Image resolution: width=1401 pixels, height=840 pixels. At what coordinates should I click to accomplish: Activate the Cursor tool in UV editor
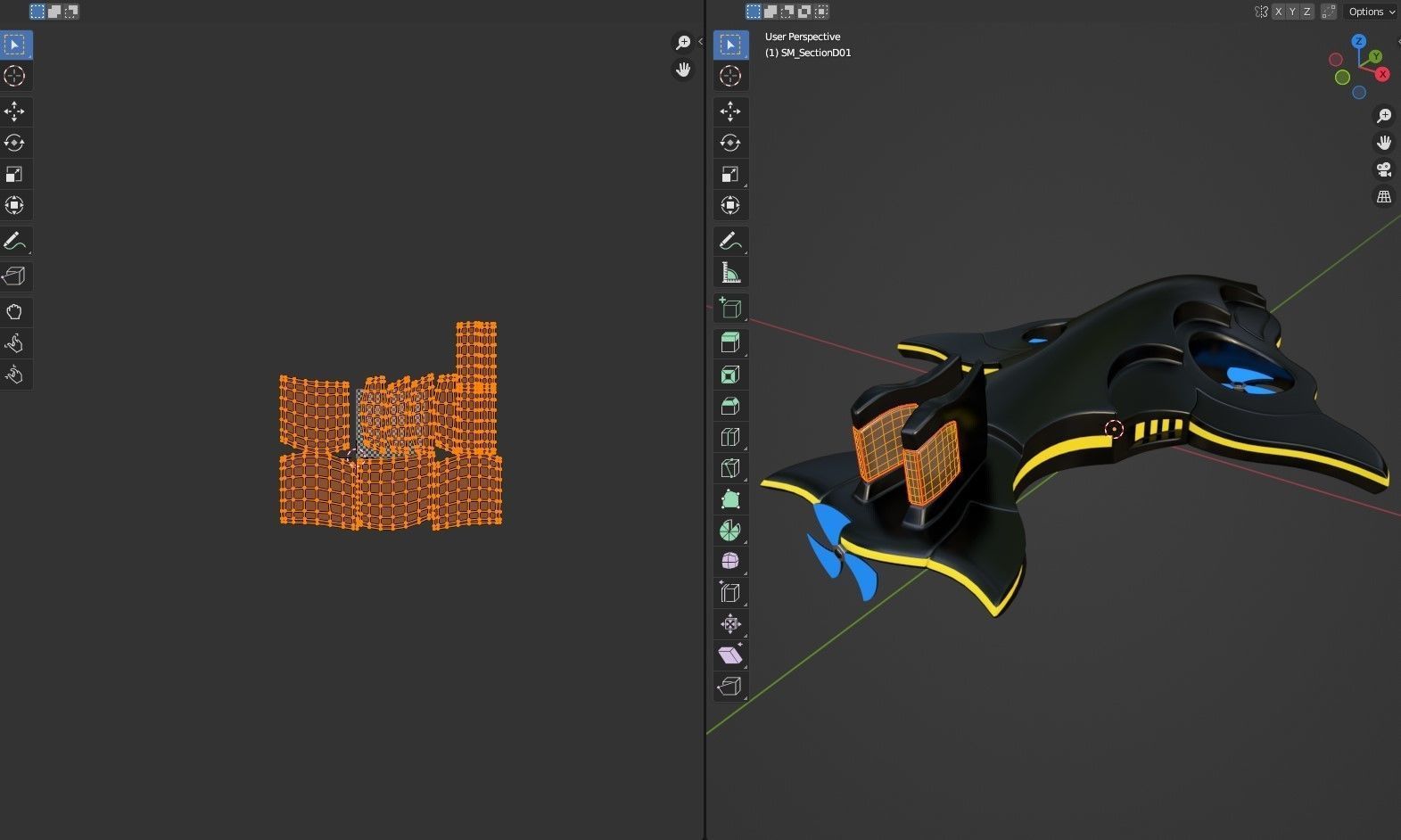point(15,76)
